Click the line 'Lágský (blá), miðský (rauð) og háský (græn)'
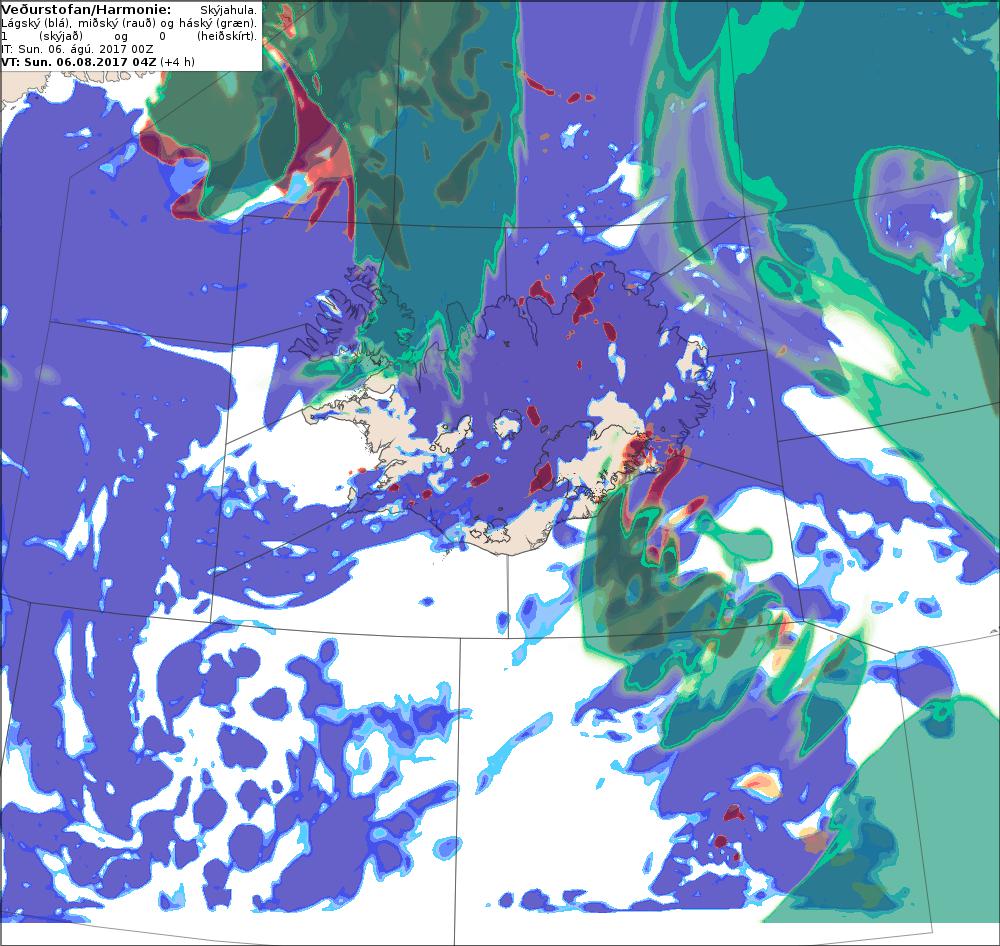The image size is (1000, 946). click(x=129, y=23)
